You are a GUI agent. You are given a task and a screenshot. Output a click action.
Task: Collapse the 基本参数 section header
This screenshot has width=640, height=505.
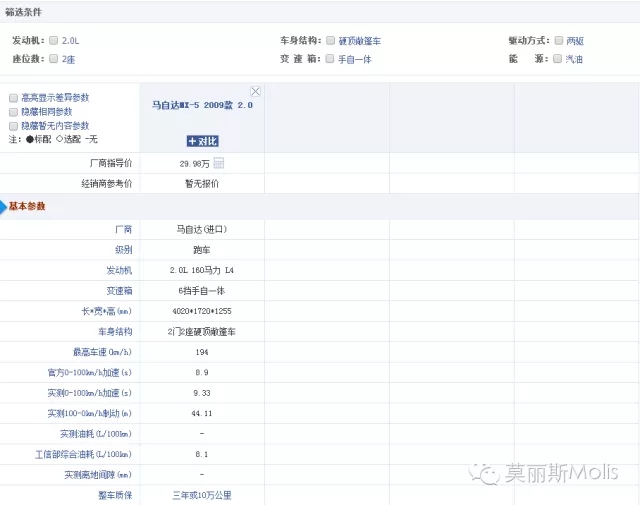click(x=27, y=206)
